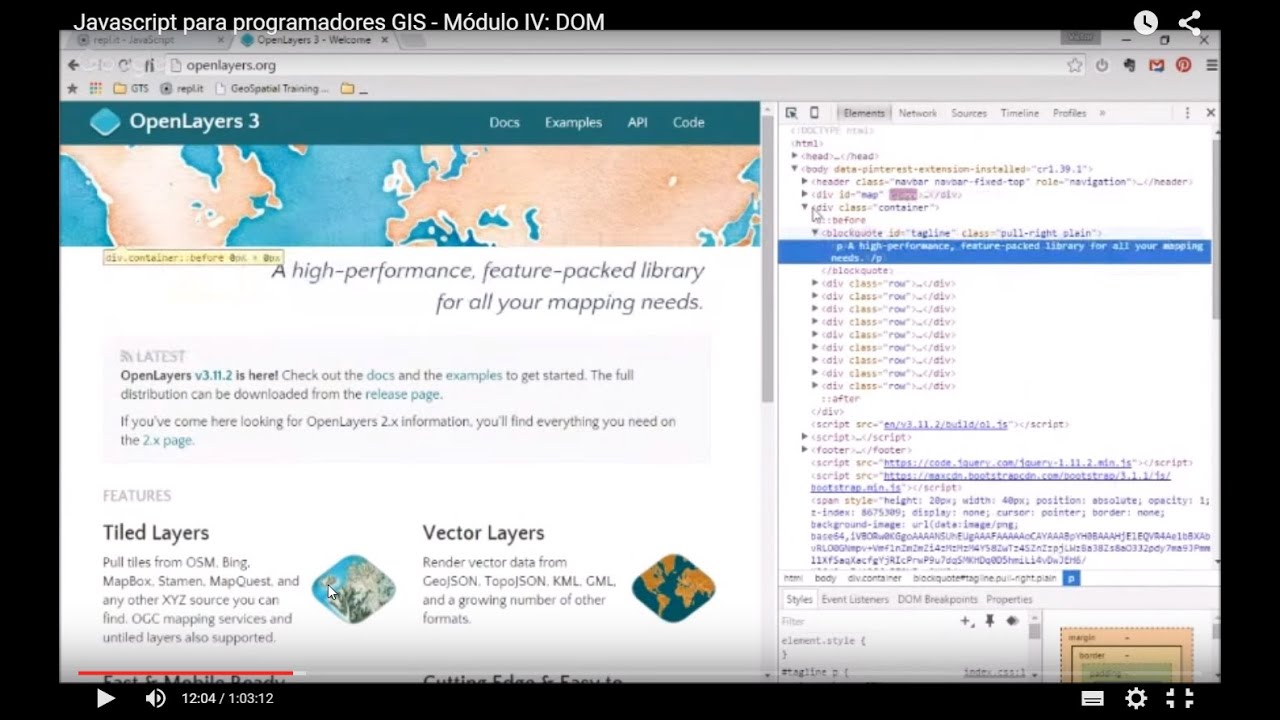Switch to DOM Breakpoints pane
This screenshot has width=1280, height=720.
937,599
